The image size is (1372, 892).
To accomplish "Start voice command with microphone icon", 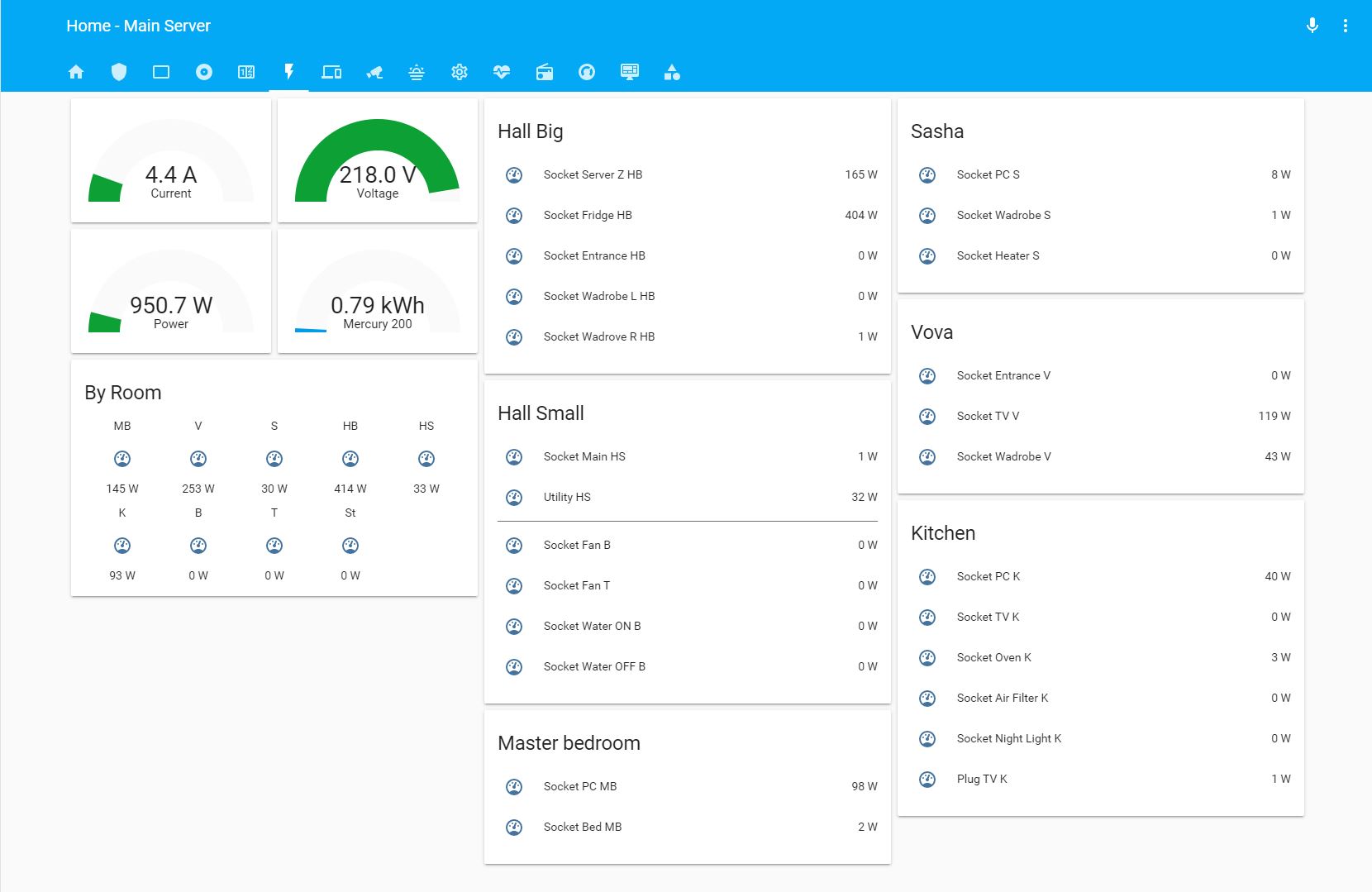I will coord(1312,26).
